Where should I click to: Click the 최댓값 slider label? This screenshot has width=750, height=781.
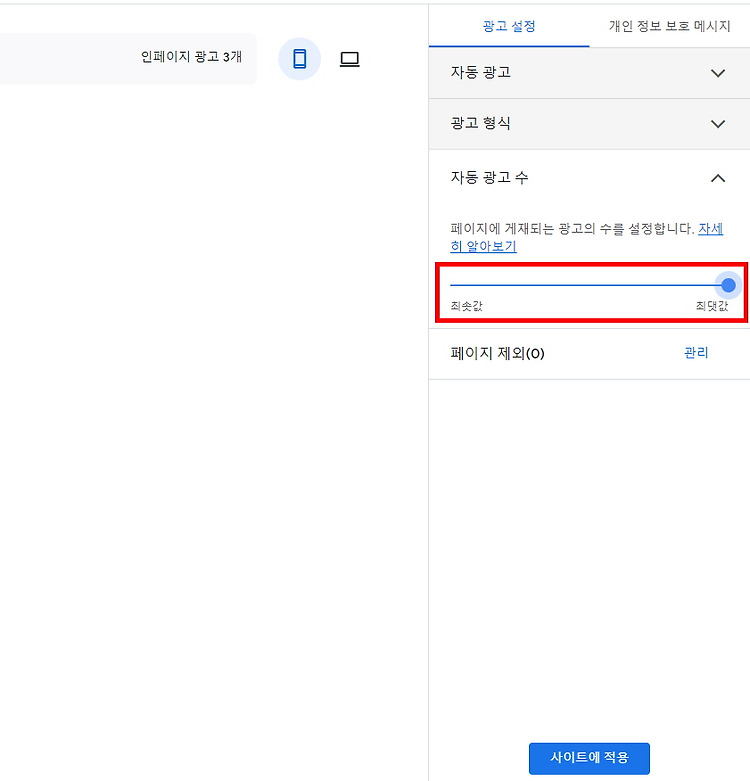pos(712,306)
